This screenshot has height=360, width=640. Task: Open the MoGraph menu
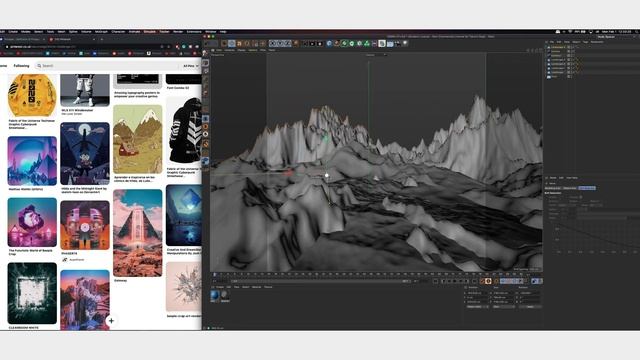[101, 31]
